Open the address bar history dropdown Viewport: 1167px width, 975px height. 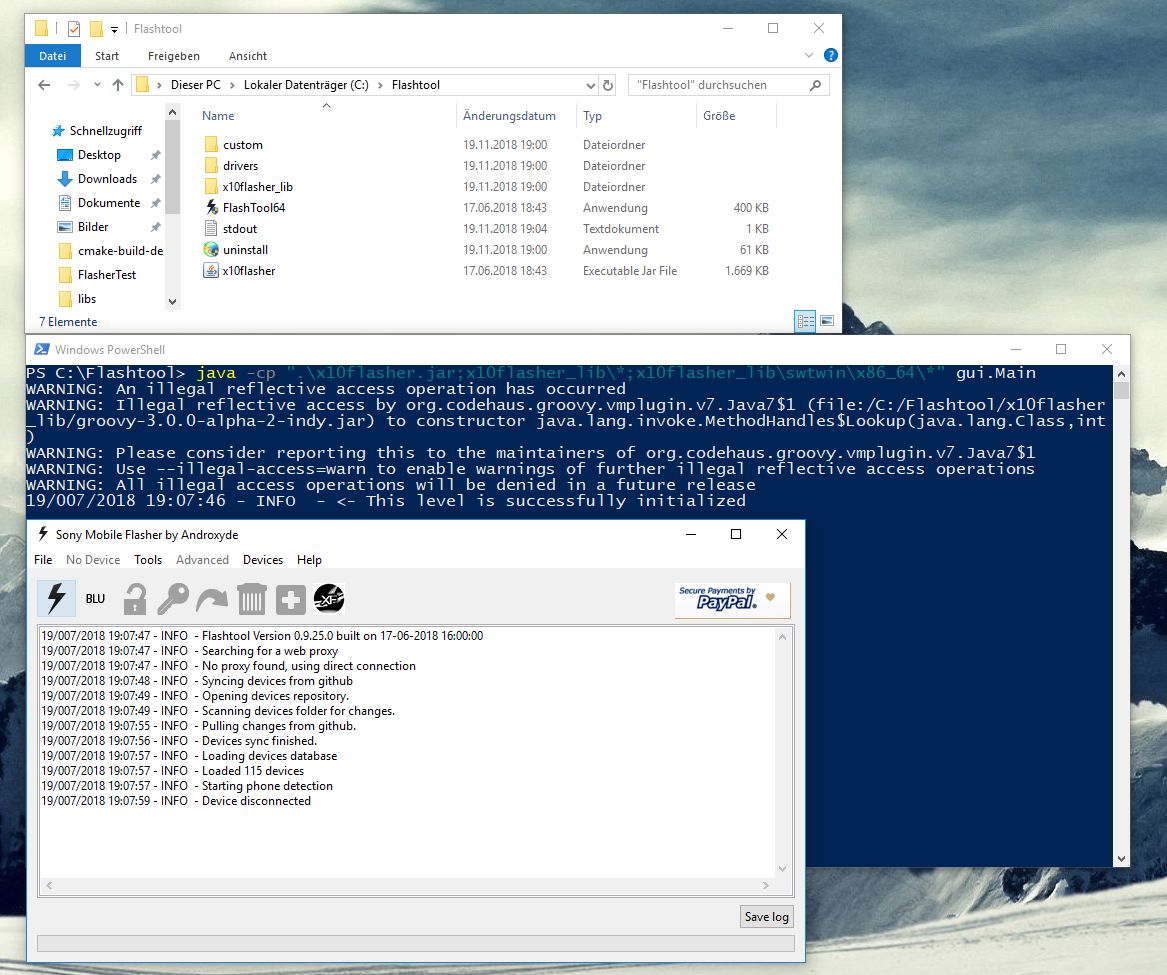pos(590,86)
